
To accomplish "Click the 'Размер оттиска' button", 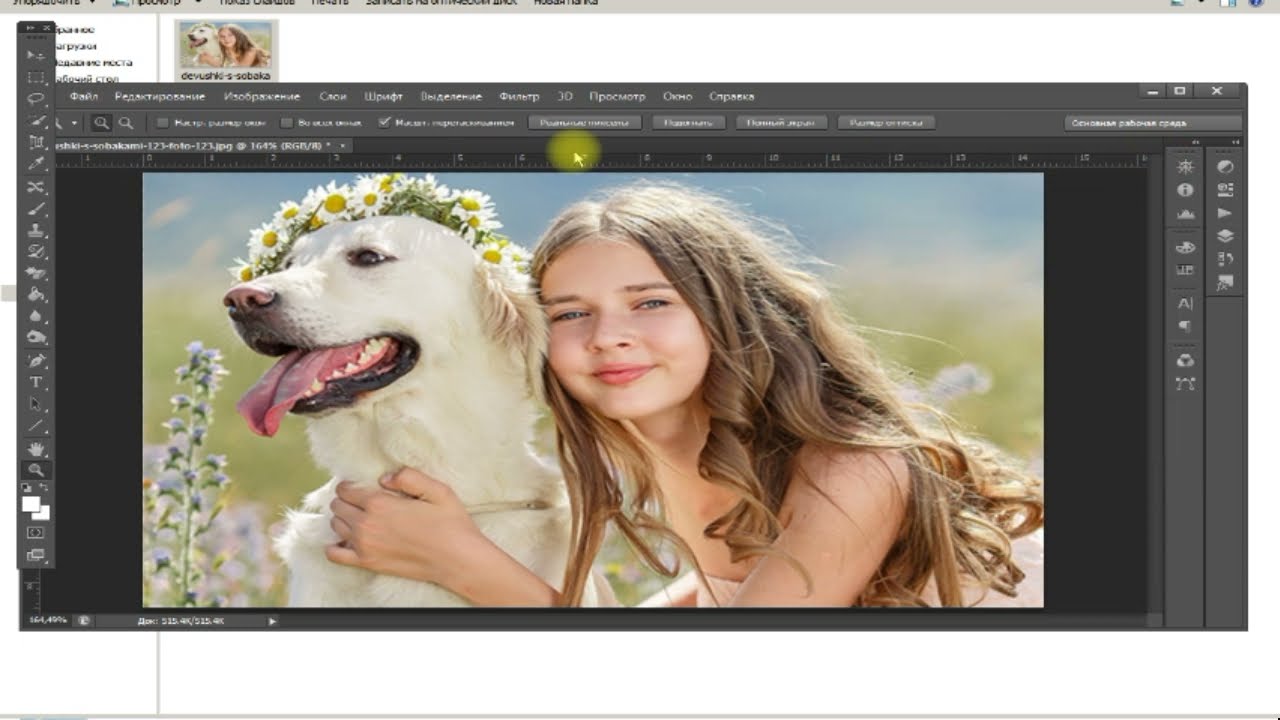I will (x=886, y=123).
